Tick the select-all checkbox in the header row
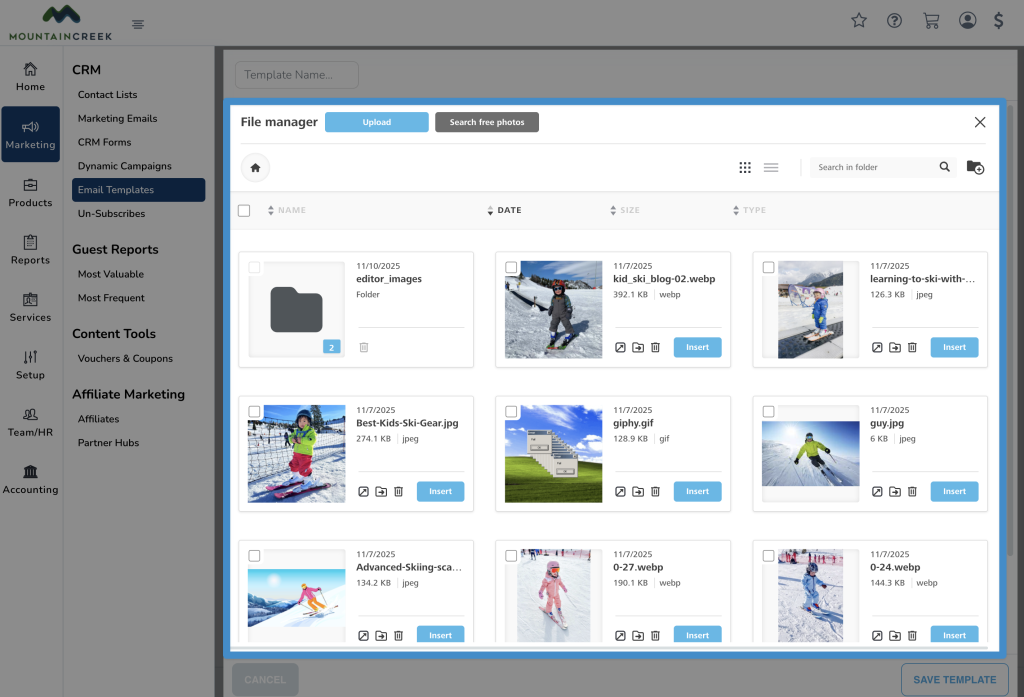Image resolution: width=1024 pixels, height=697 pixels. pos(244,210)
